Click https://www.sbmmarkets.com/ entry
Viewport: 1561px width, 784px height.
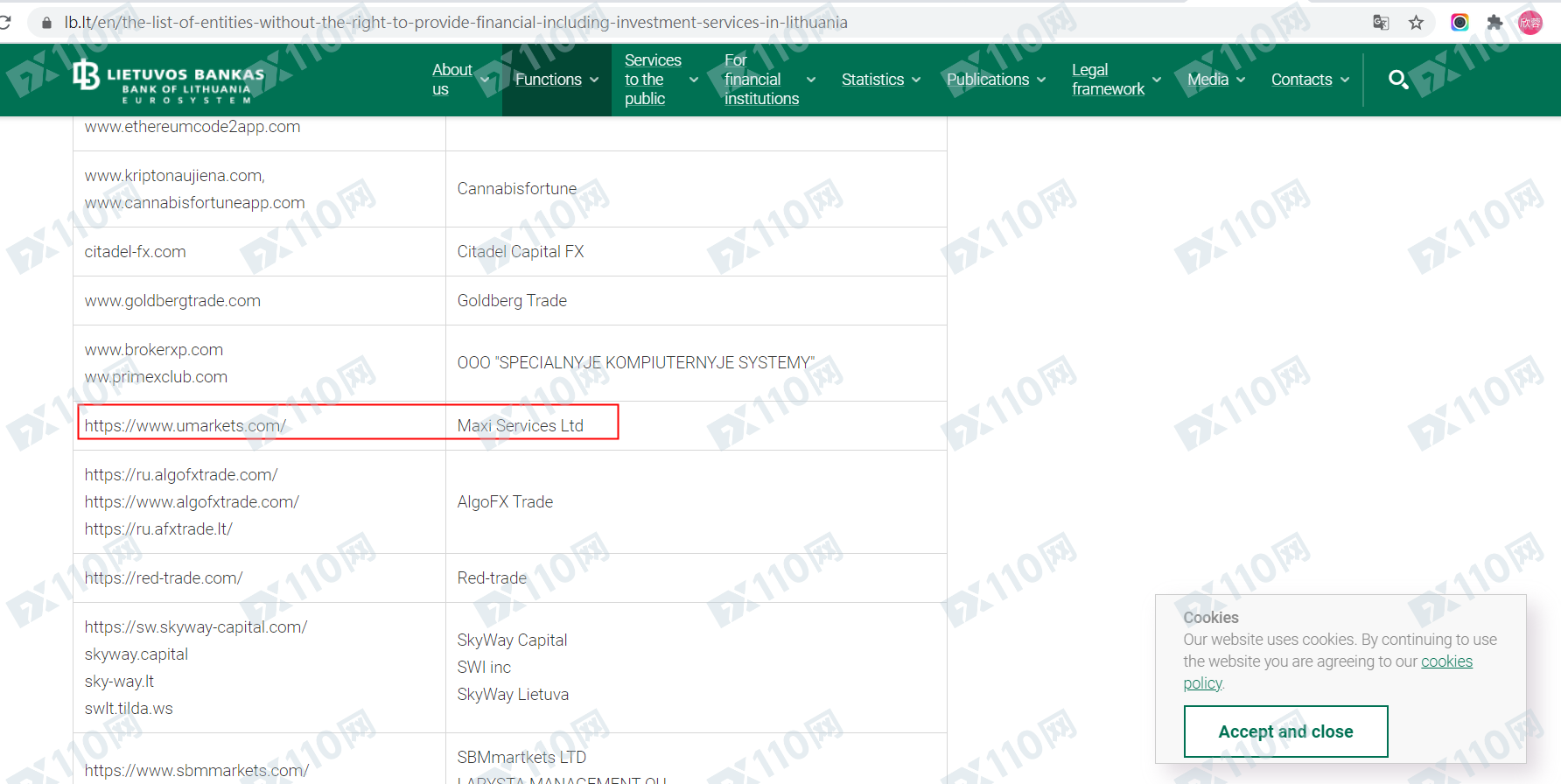(197, 771)
